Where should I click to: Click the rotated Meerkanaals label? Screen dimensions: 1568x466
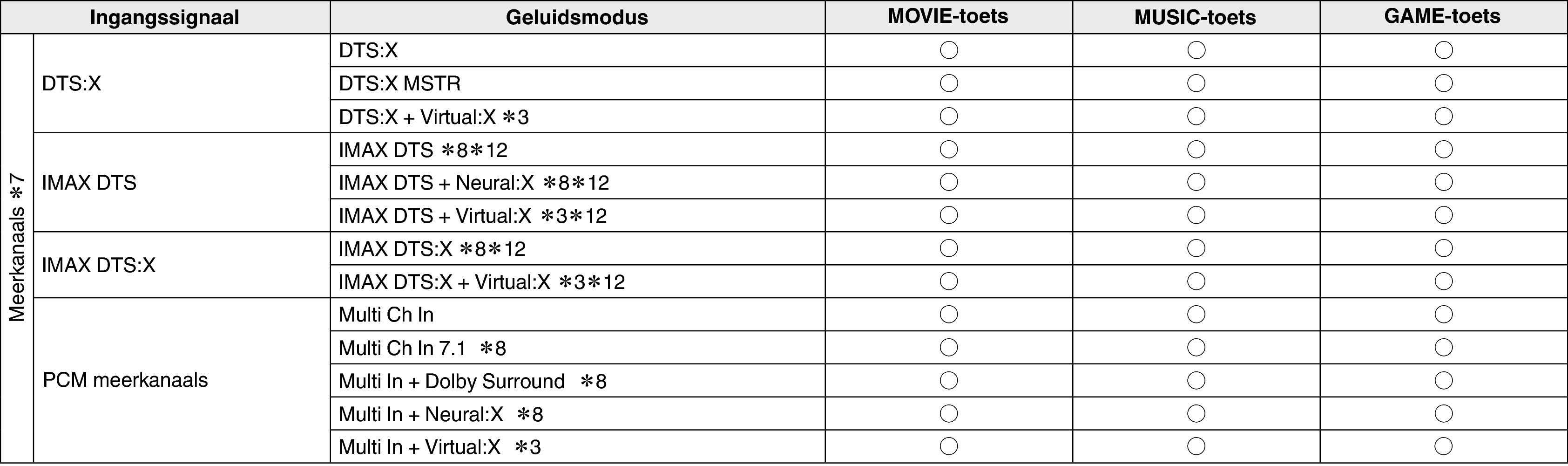point(16,248)
